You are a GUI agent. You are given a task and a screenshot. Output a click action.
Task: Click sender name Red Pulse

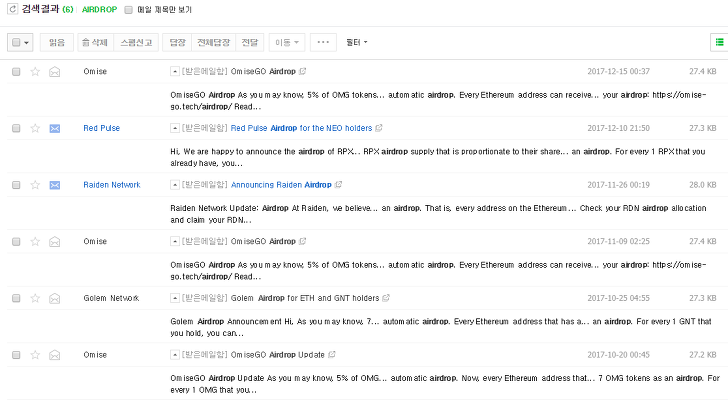[102, 128]
